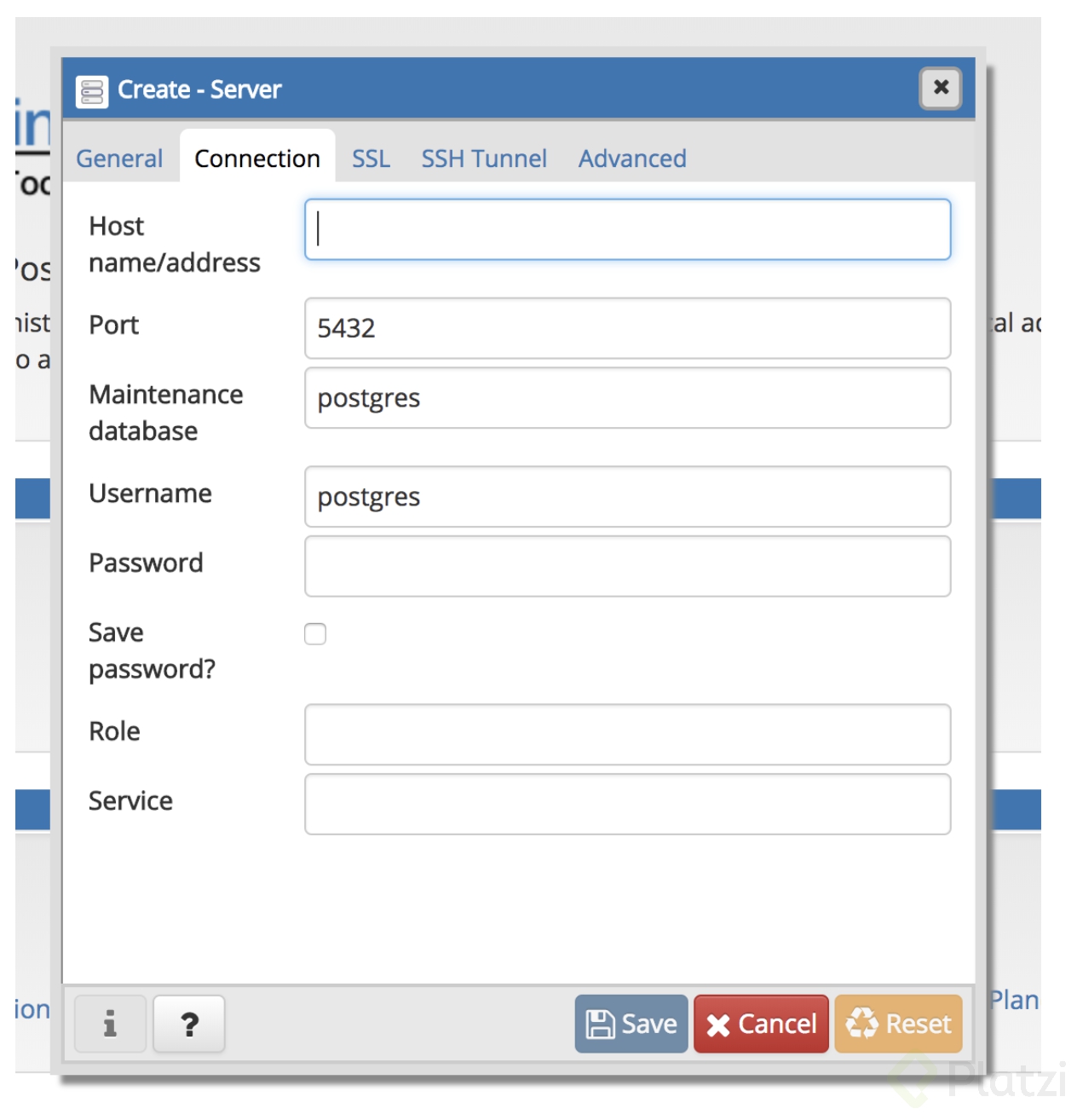Open the Advanced tab
The image size is (1077, 1120).
pos(632,159)
